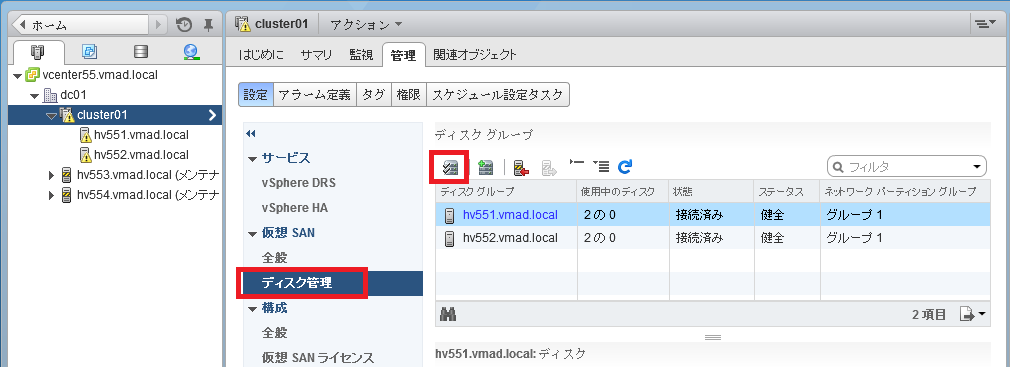The height and width of the screenshot is (367, 1010).
Task: Open the タグ sub-tab
Action: tap(374, 95)
